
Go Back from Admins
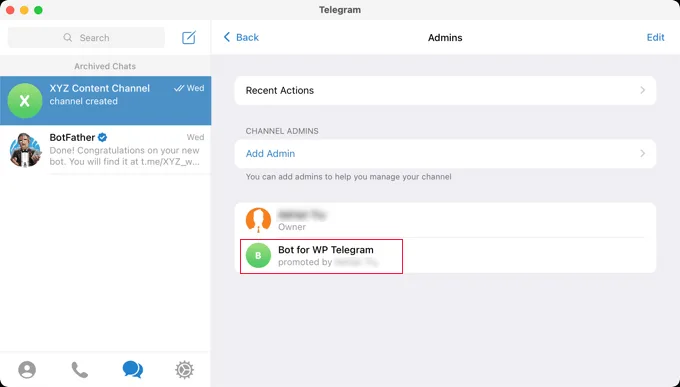coord(241,37)
